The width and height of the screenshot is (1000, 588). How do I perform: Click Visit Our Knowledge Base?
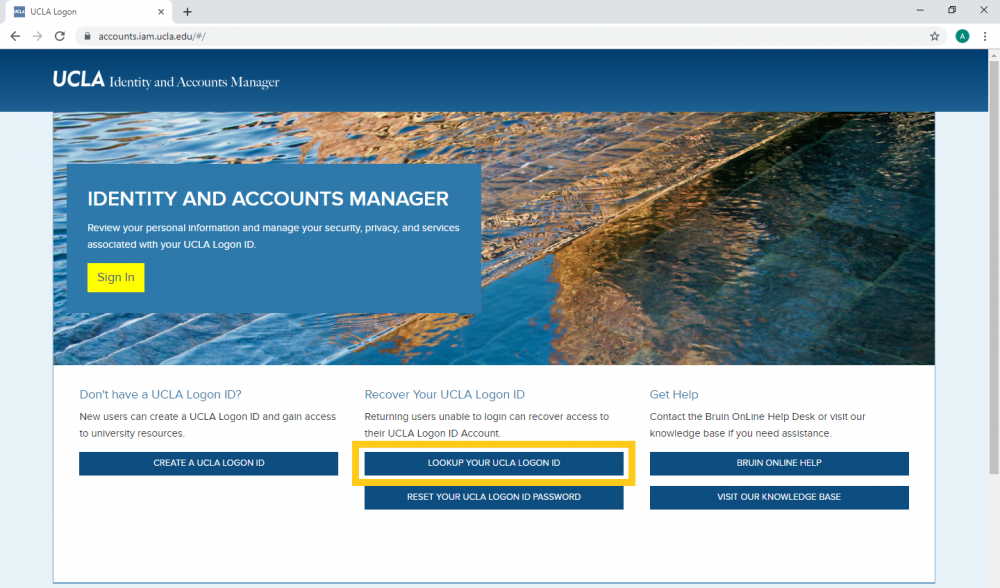(x=779, y=497)
